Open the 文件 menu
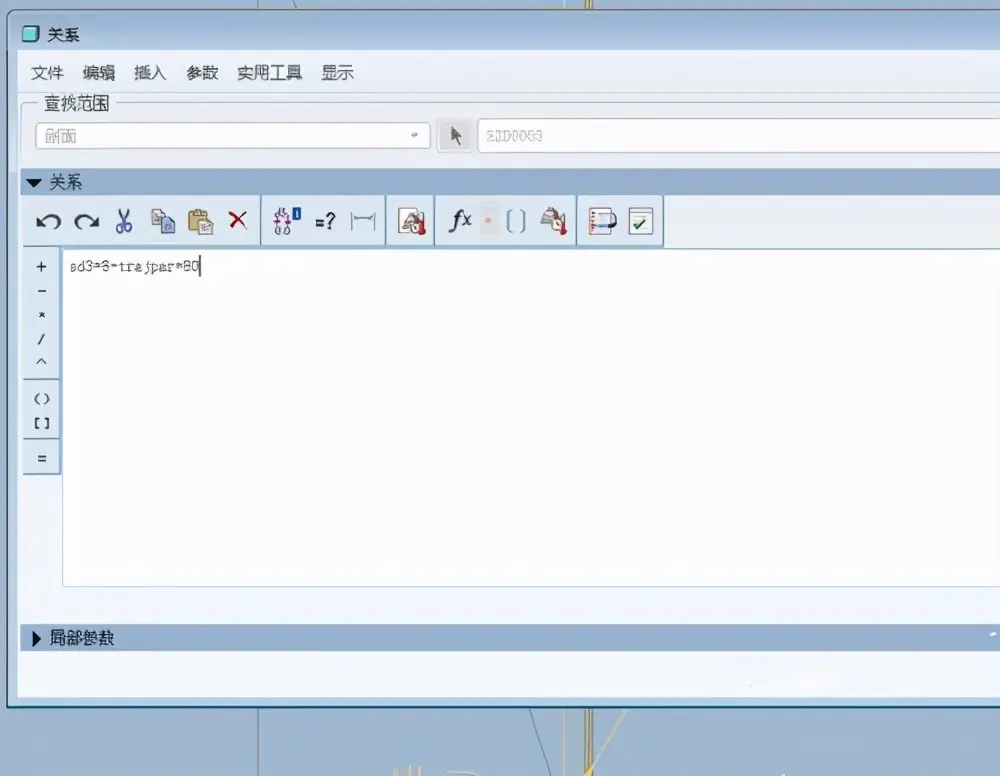This screenshot has height=776, width=1000. (47, 73)
